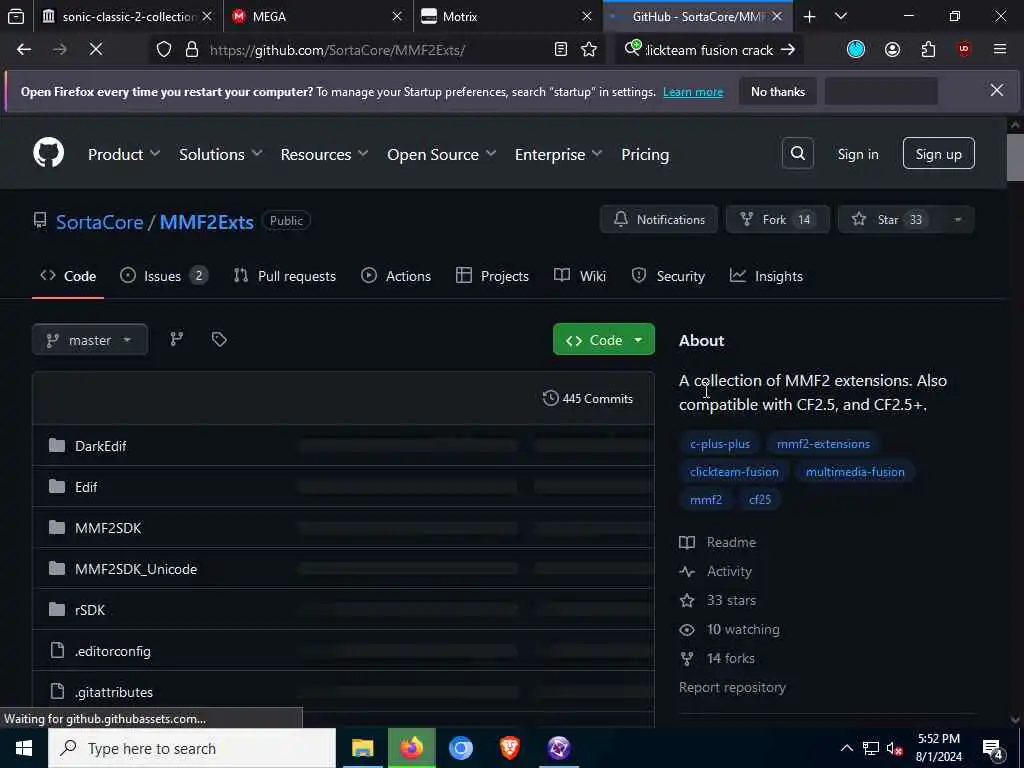
Task: Open the Insights tab
Action: pos(766,276)
